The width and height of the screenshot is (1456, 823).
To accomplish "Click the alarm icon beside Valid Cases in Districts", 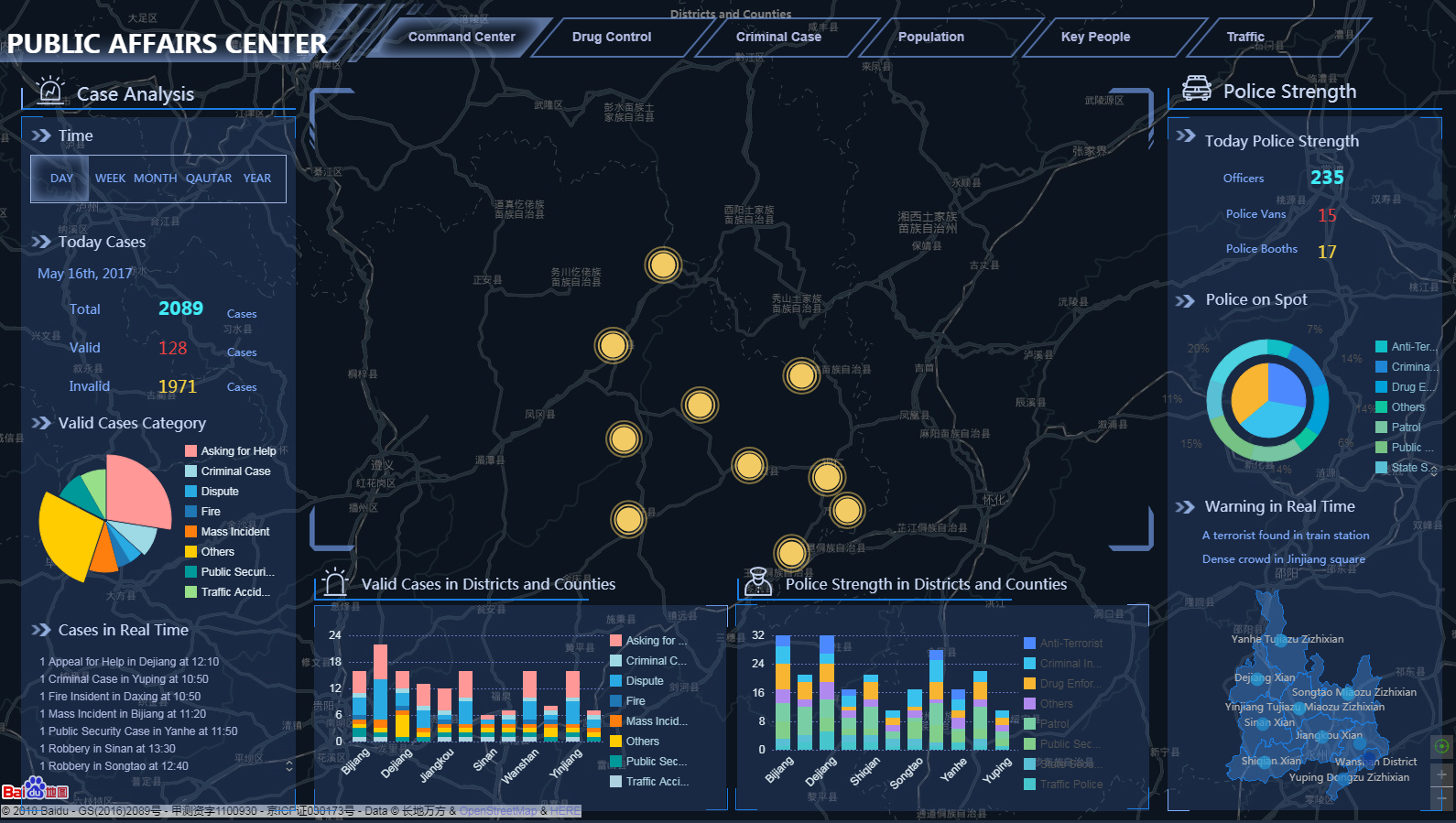I will pyautogui.click(x=334, y=582).
